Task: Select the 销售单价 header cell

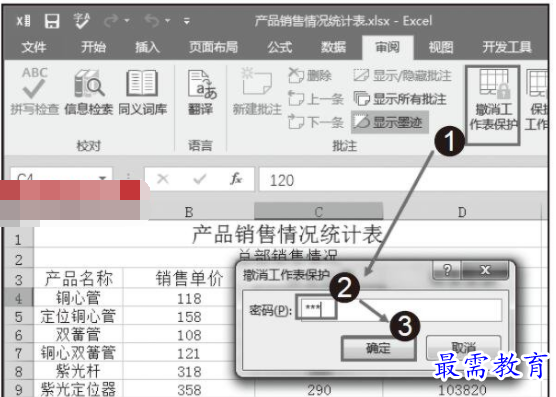Action: 189,278
